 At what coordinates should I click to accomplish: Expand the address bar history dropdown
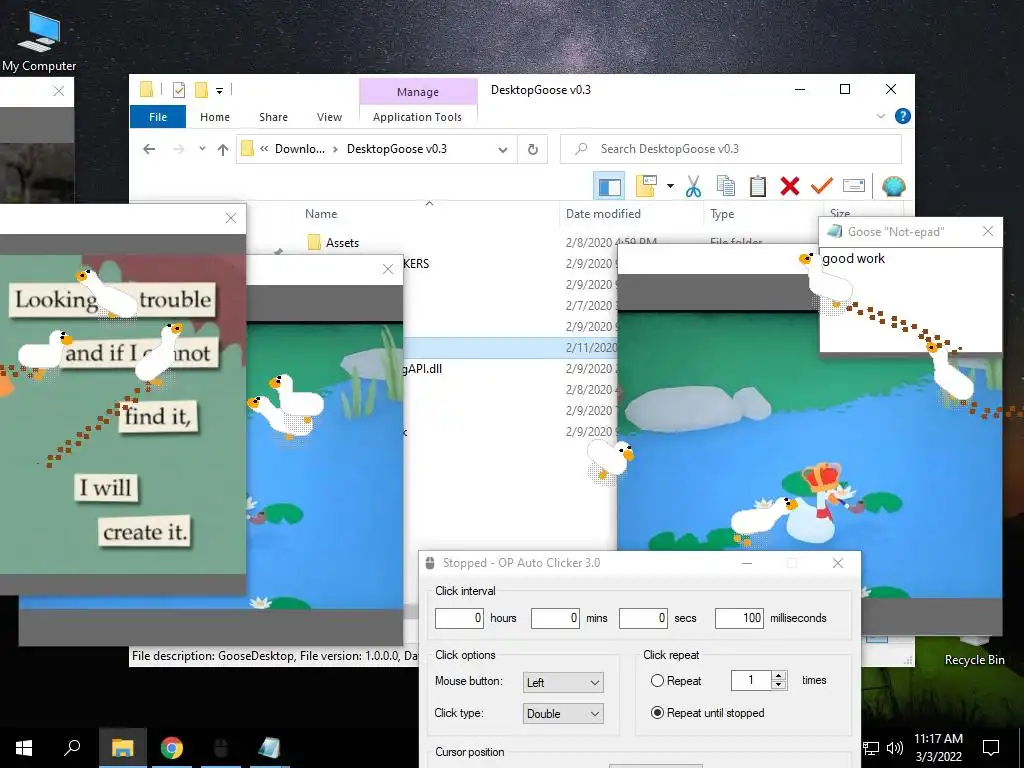(x=503, y=150)
